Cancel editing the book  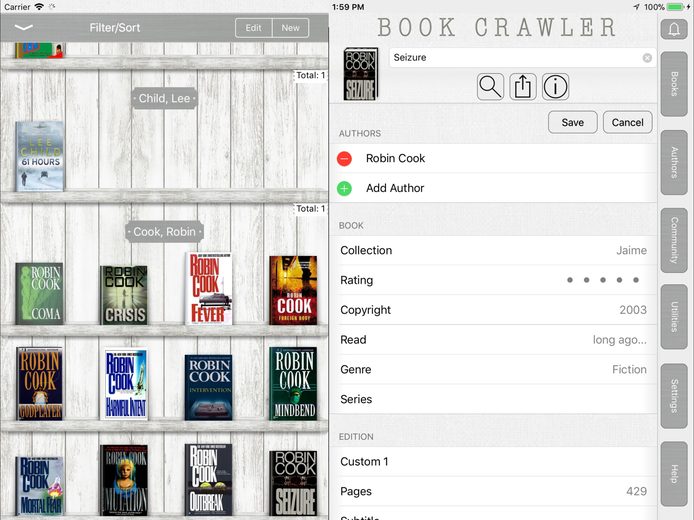point(627,123)
